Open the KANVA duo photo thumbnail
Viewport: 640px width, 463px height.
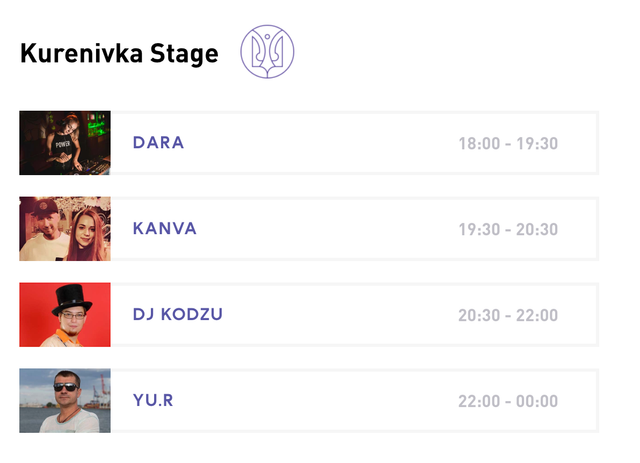(x=65, y=229)
